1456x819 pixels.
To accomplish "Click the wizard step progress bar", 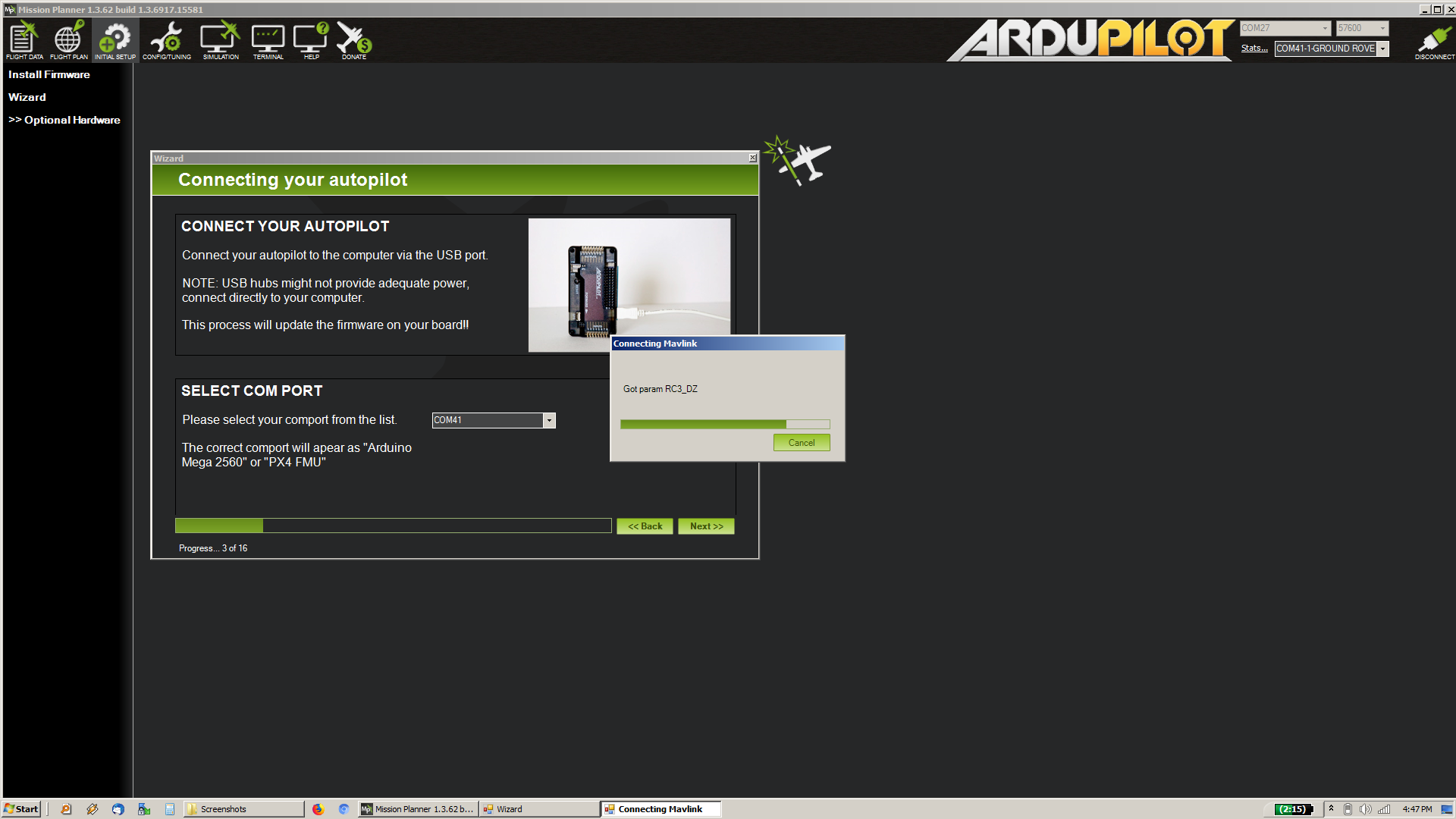I will [393, 526].
